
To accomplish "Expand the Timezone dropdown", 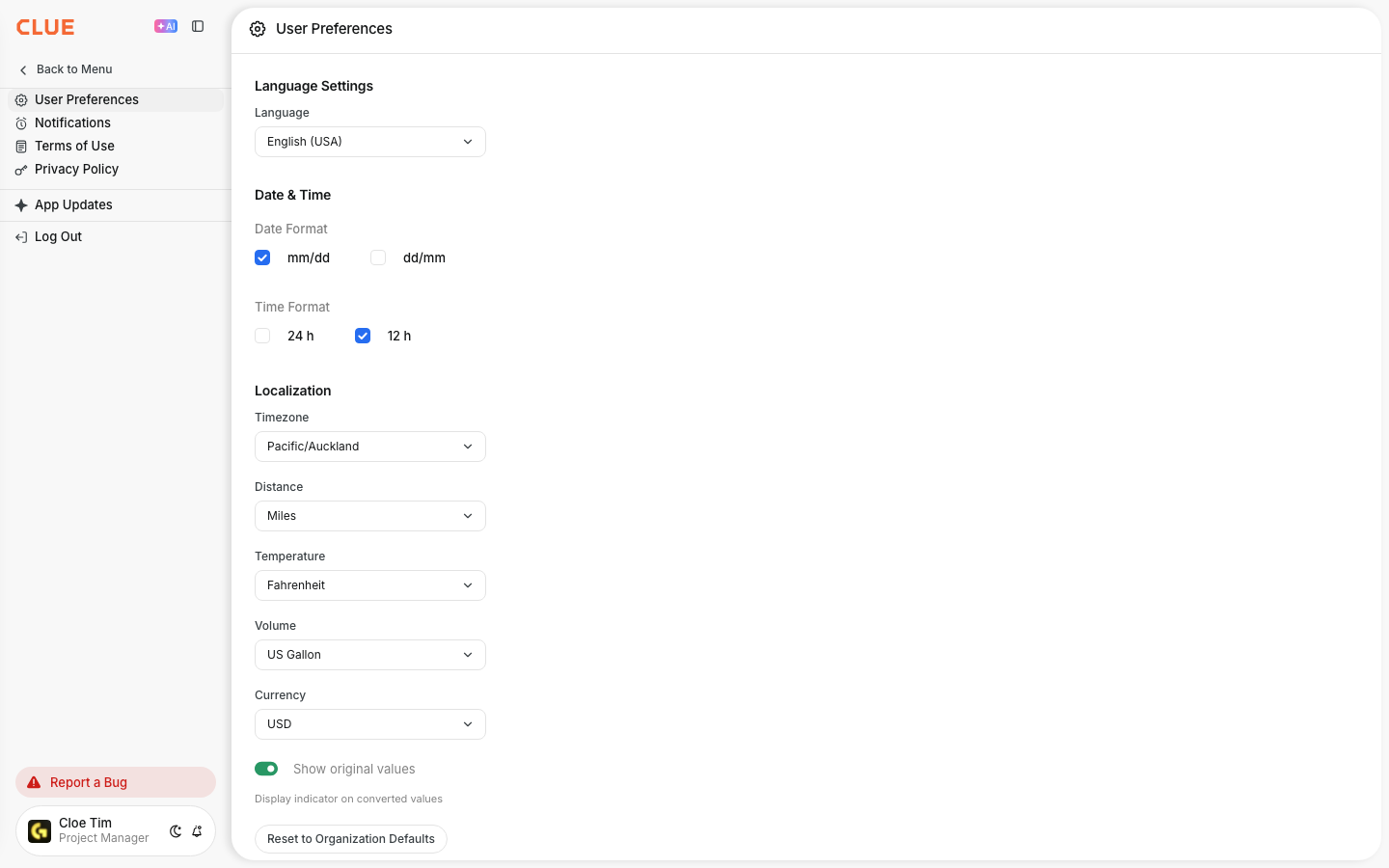I will point(370,447).
